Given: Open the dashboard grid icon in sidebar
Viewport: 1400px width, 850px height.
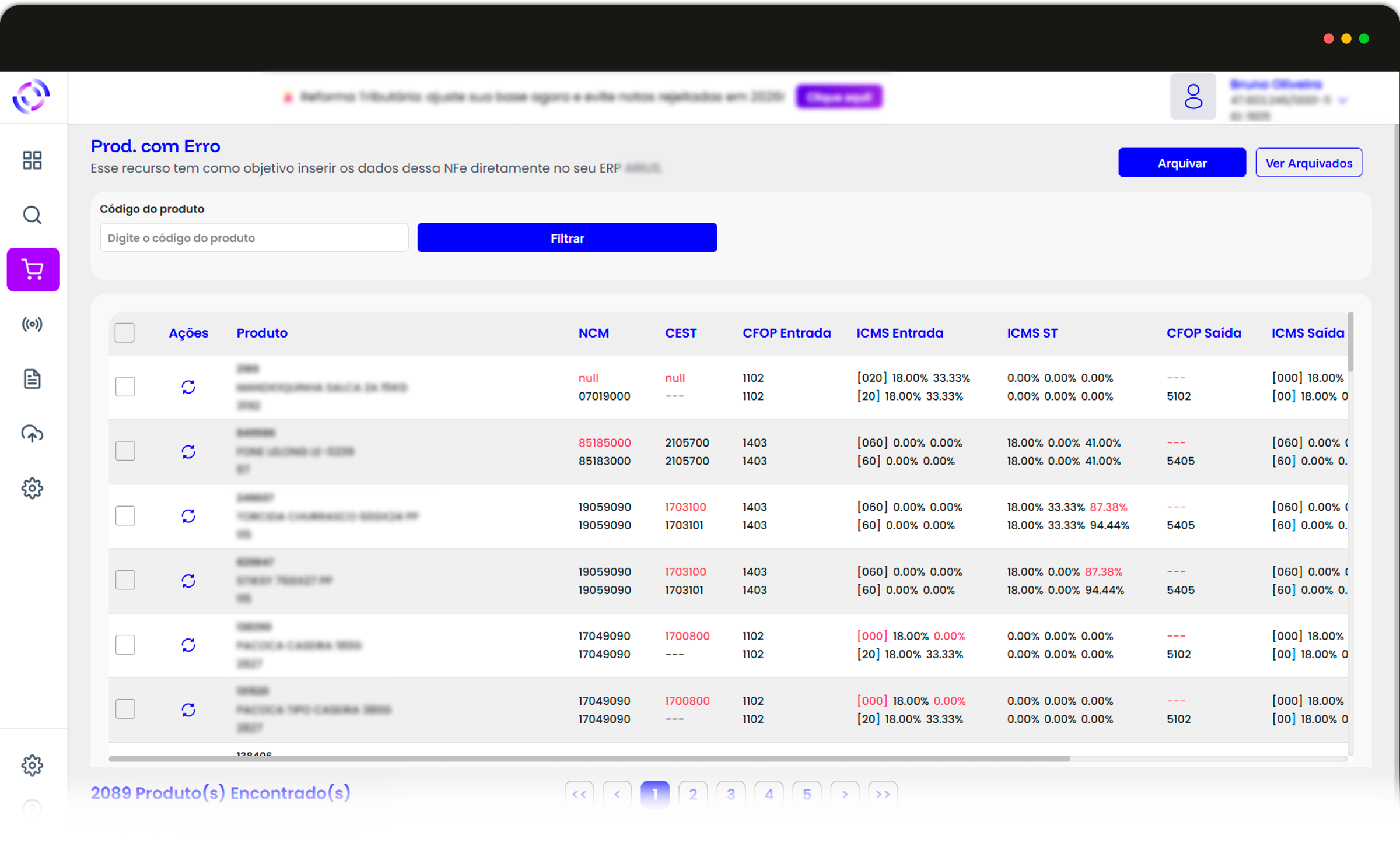Looking at the screenshot, I should click(32, 160).
